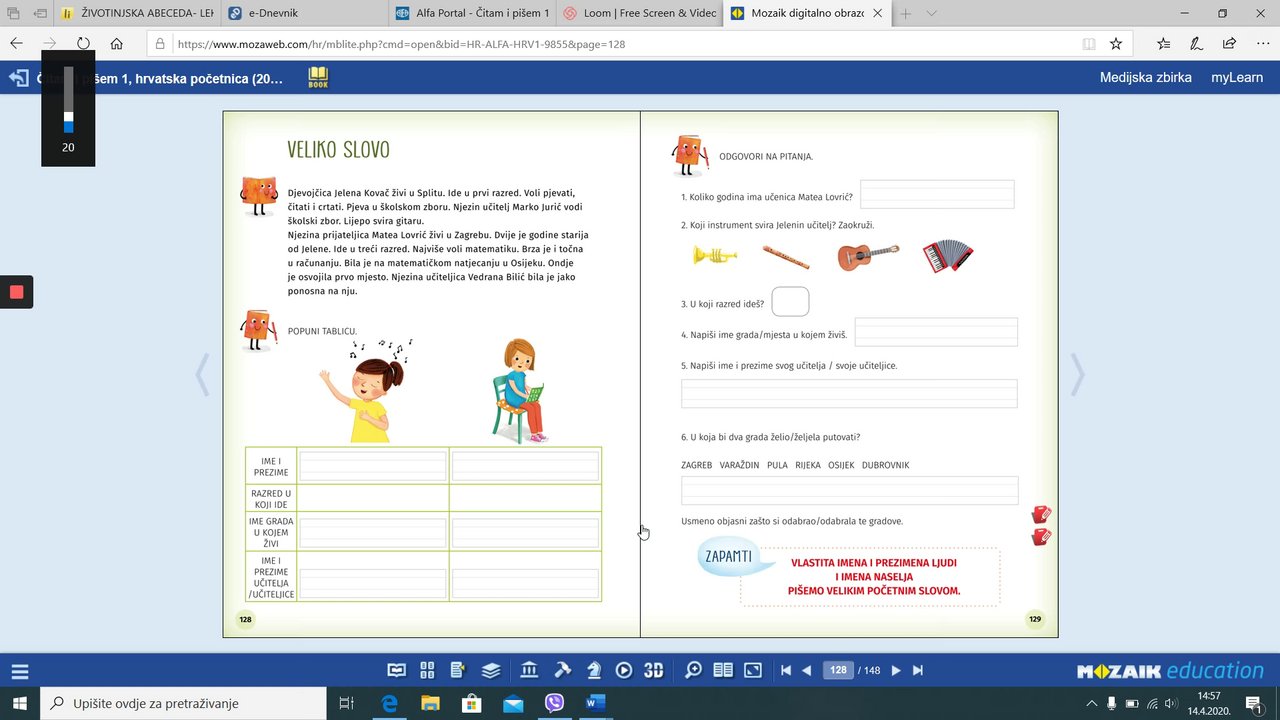Viewport: 1280px width, 720px height.
Task: Expand the tab list dropdown arrow
Action: [931, 13]
